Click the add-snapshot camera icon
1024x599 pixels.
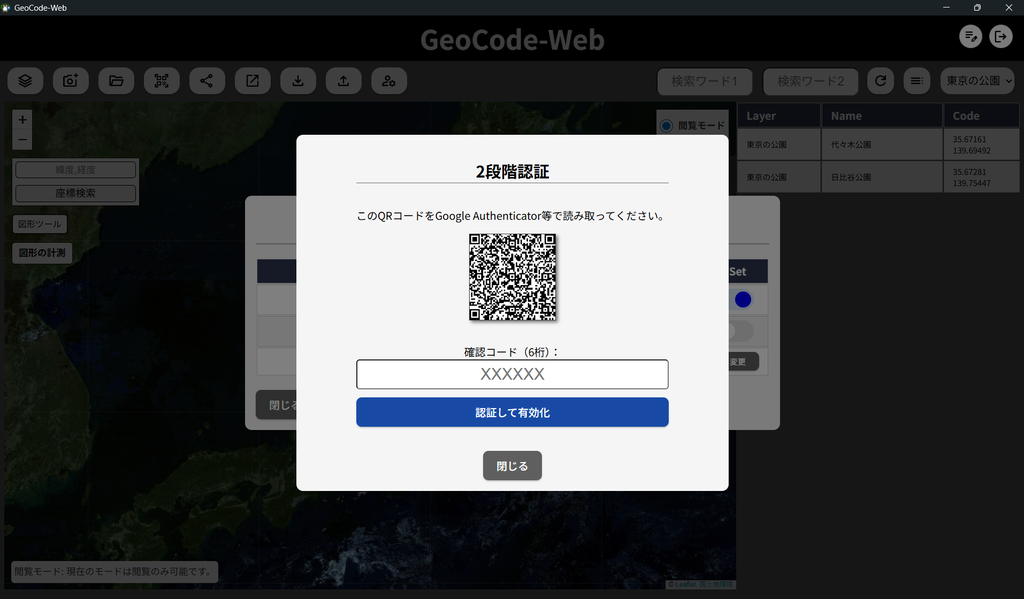(71, 81)
